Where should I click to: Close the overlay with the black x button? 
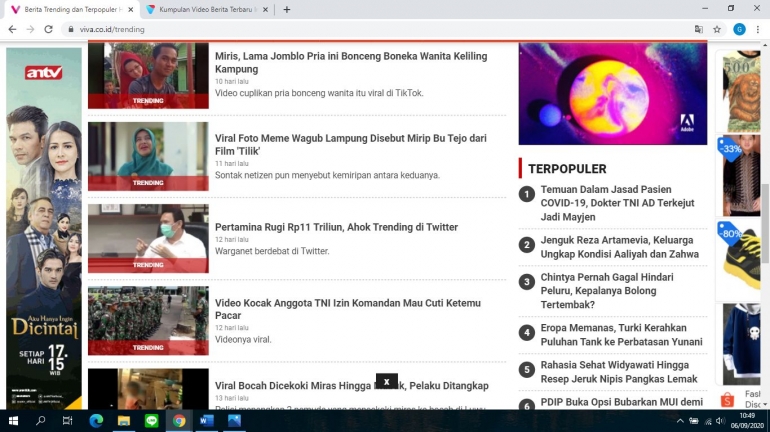(x=386, y=381)
